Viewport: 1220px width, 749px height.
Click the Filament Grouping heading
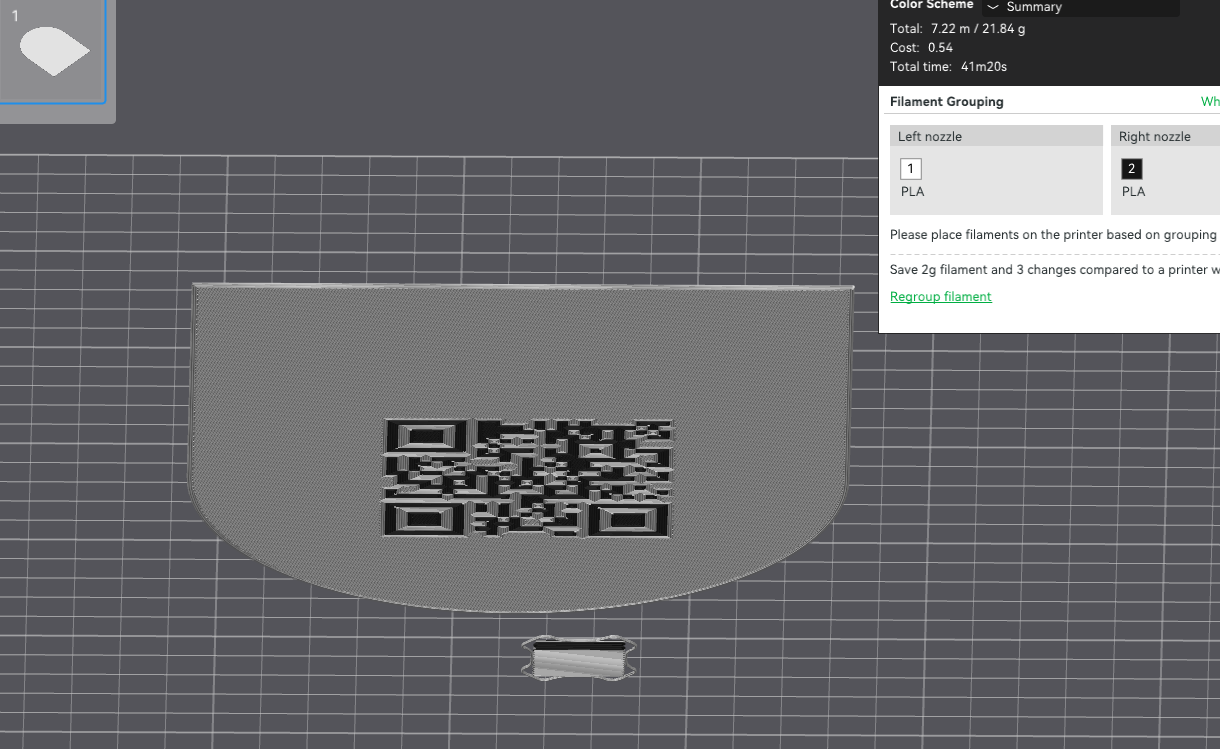(x=947, y=101)
